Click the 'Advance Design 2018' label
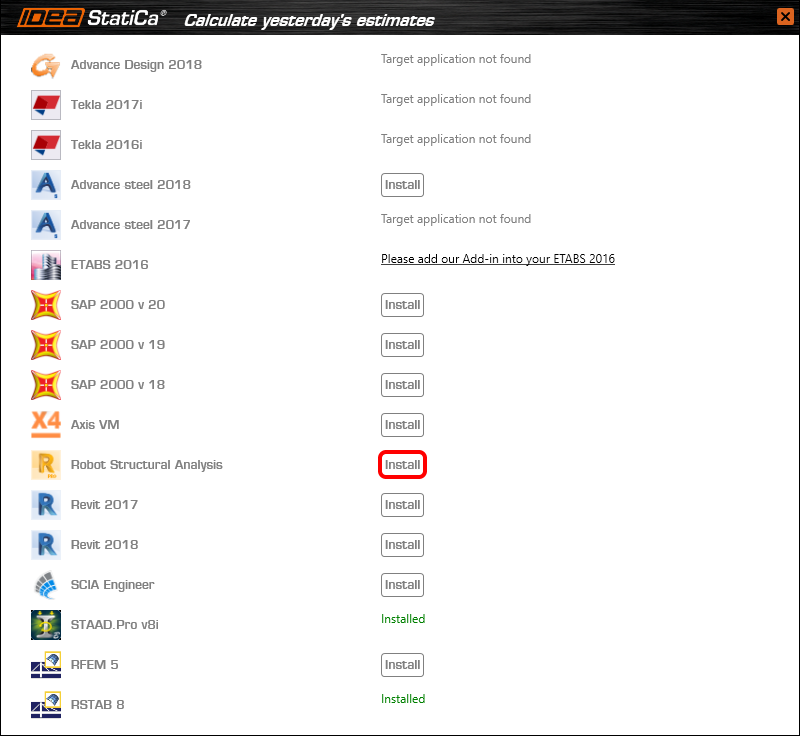 click(x=136, y=65)
